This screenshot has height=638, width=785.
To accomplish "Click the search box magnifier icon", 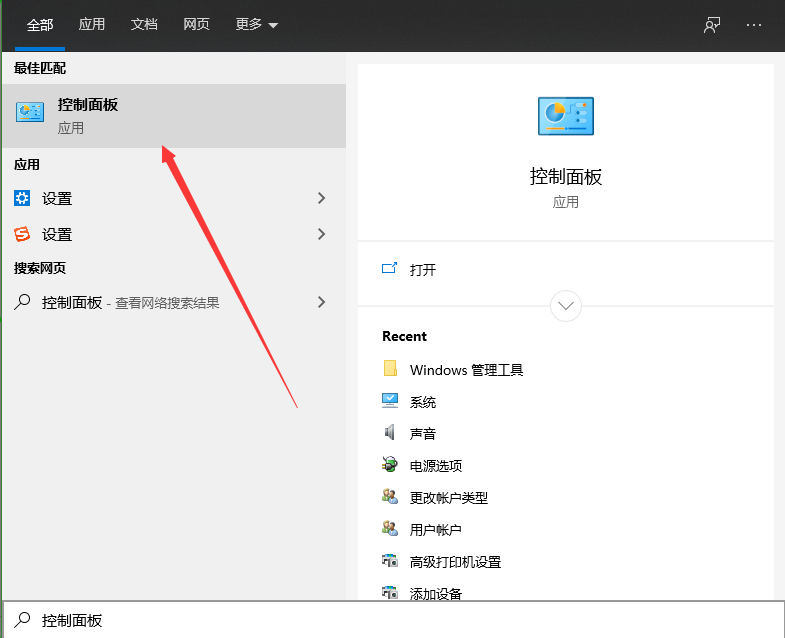I will [22, 620].
